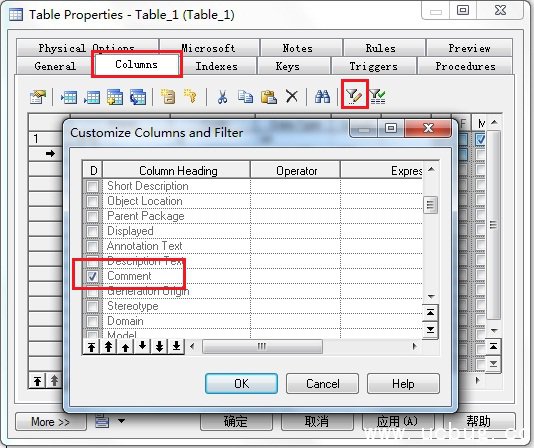Check the Generation Origin checkbox

92,291
